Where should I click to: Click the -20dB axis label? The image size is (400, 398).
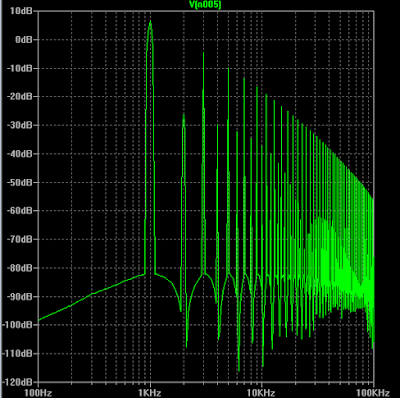point(20,96)
